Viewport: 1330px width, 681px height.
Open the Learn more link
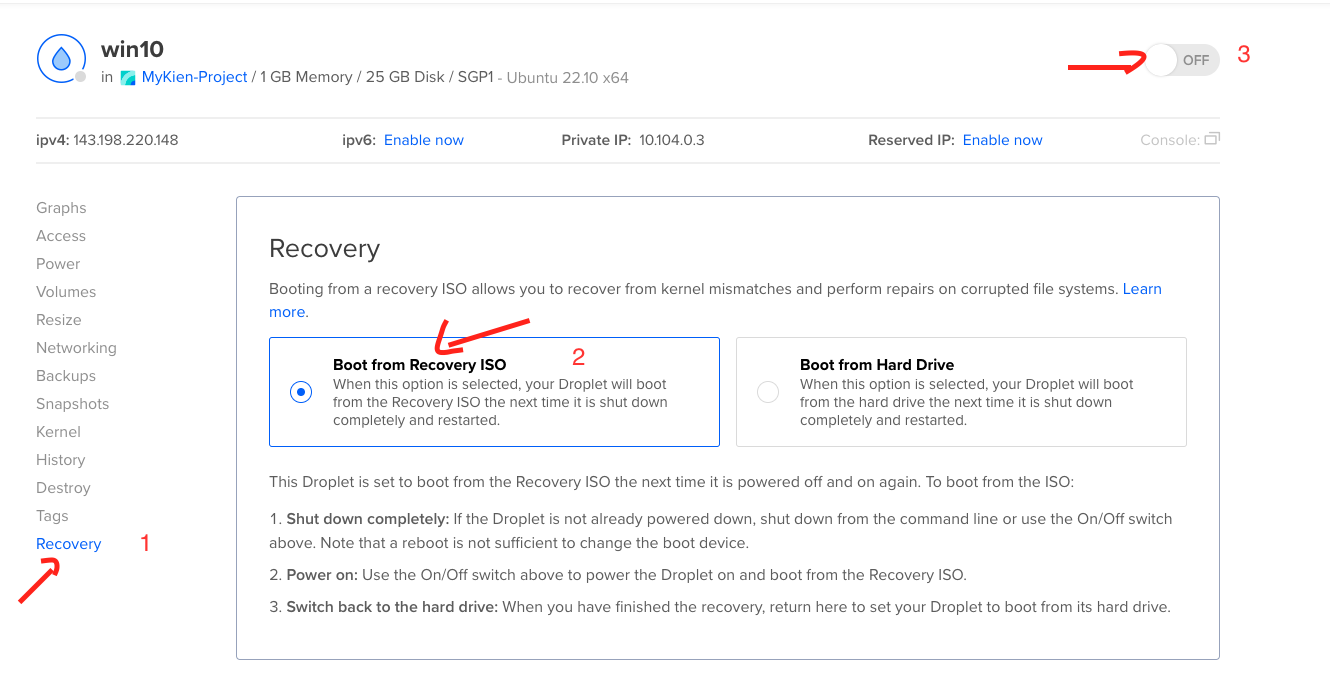pos(1142,289)
